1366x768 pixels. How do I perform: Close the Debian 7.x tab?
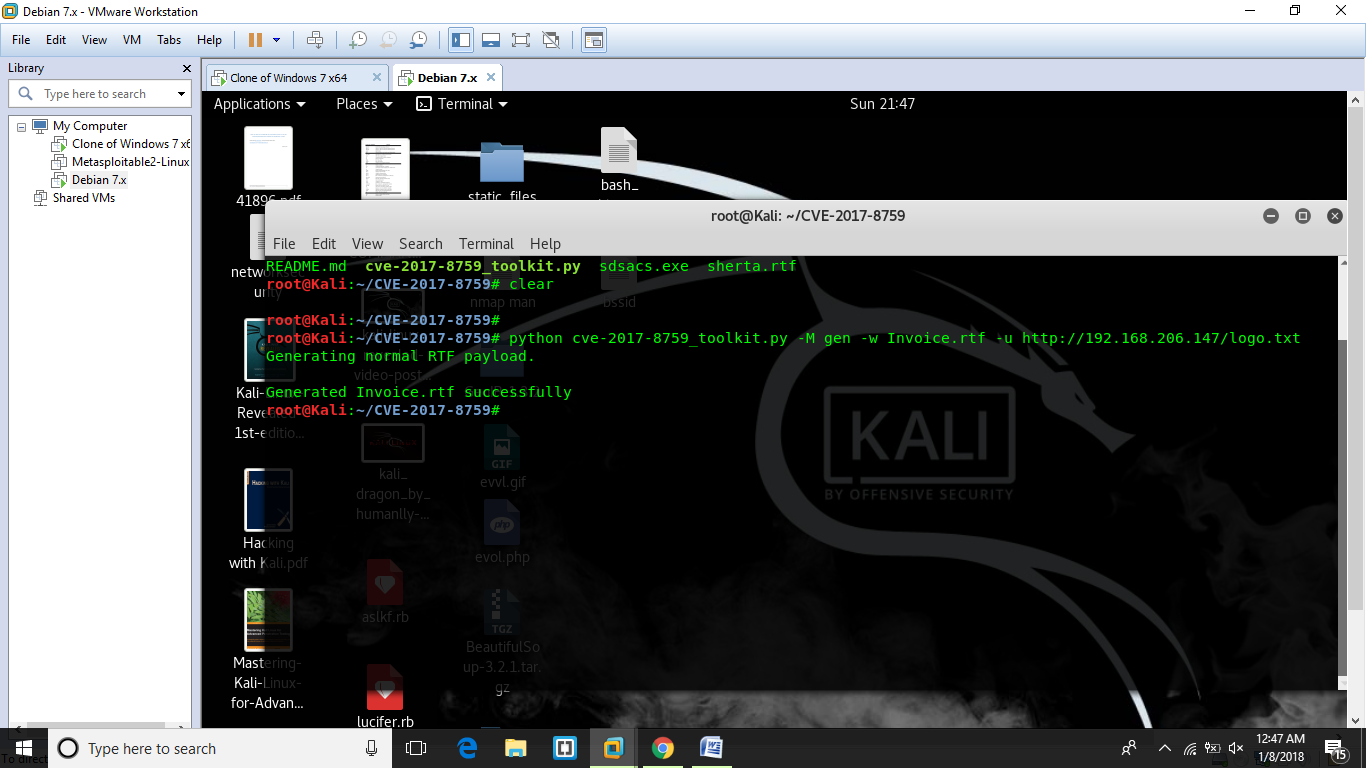point(491,77)
